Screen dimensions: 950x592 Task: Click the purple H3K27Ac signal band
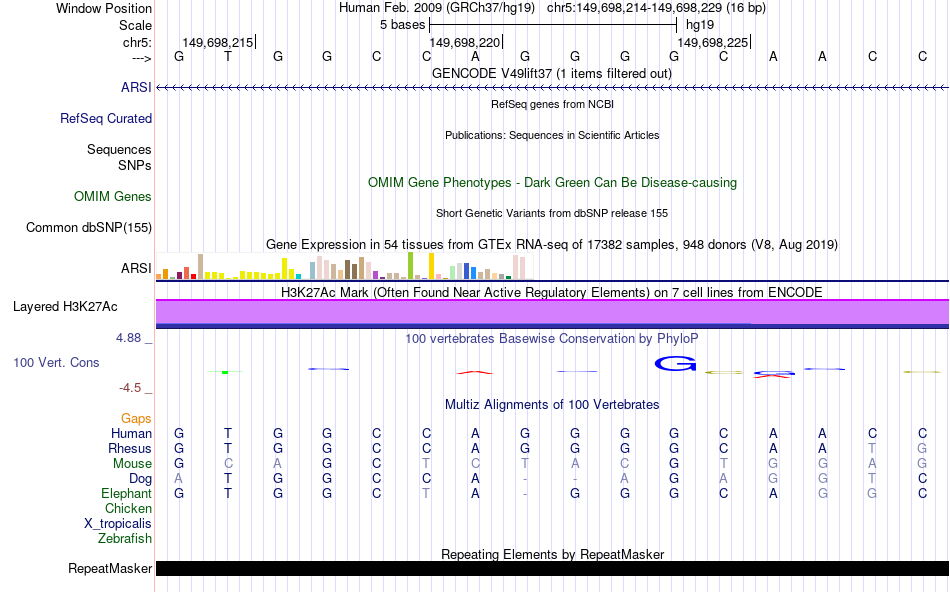tap(552, 312)
